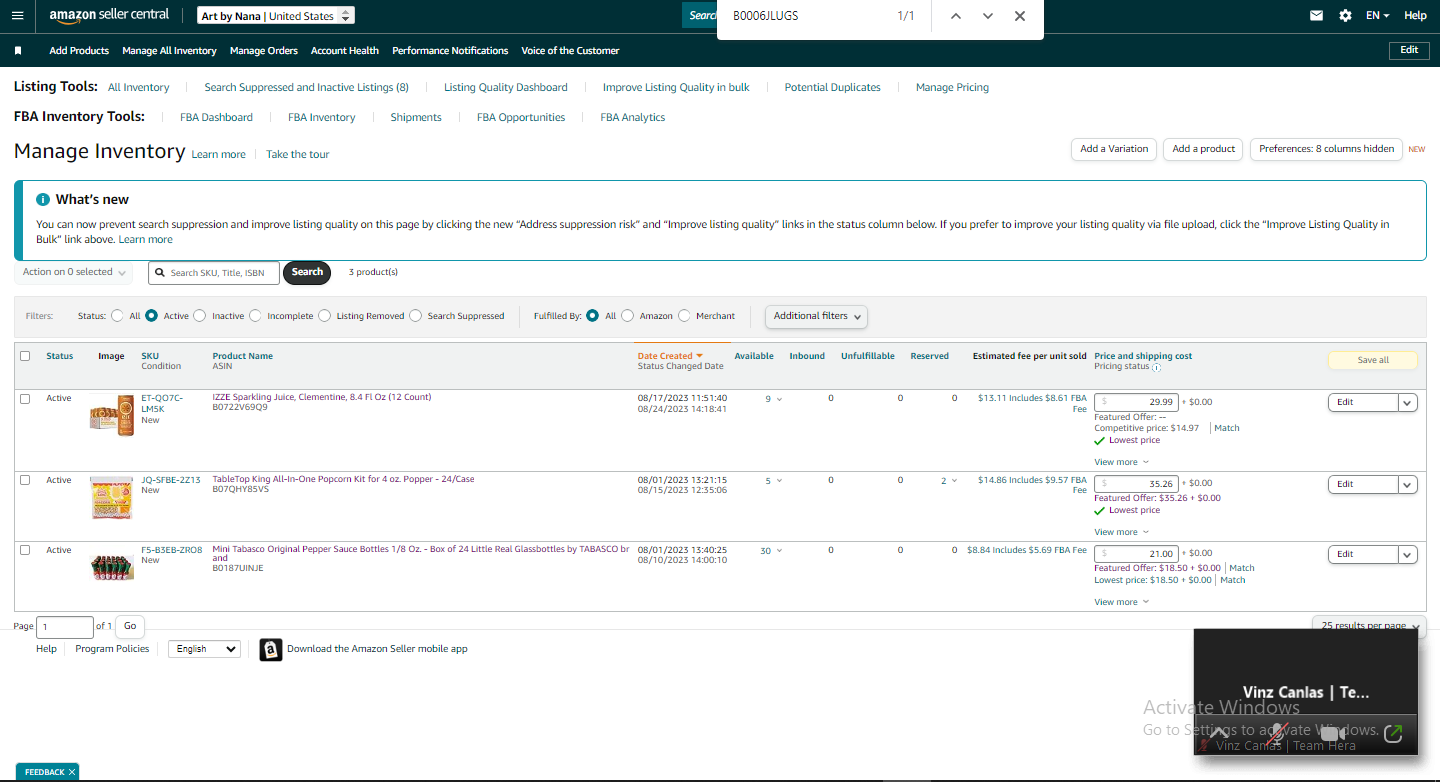Open the Shipments link
This screenshot has width=1440, height=782.
pos(416,118)
